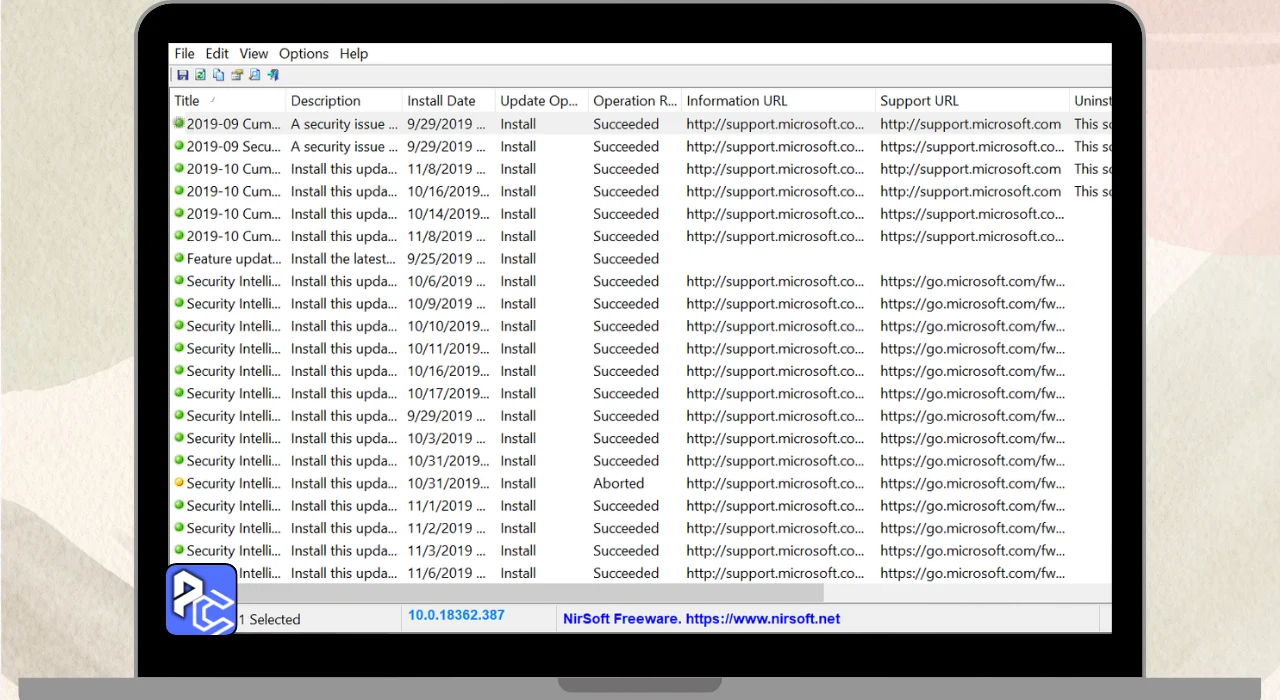Click the "Aborted" operation result cell

[619, 483]
